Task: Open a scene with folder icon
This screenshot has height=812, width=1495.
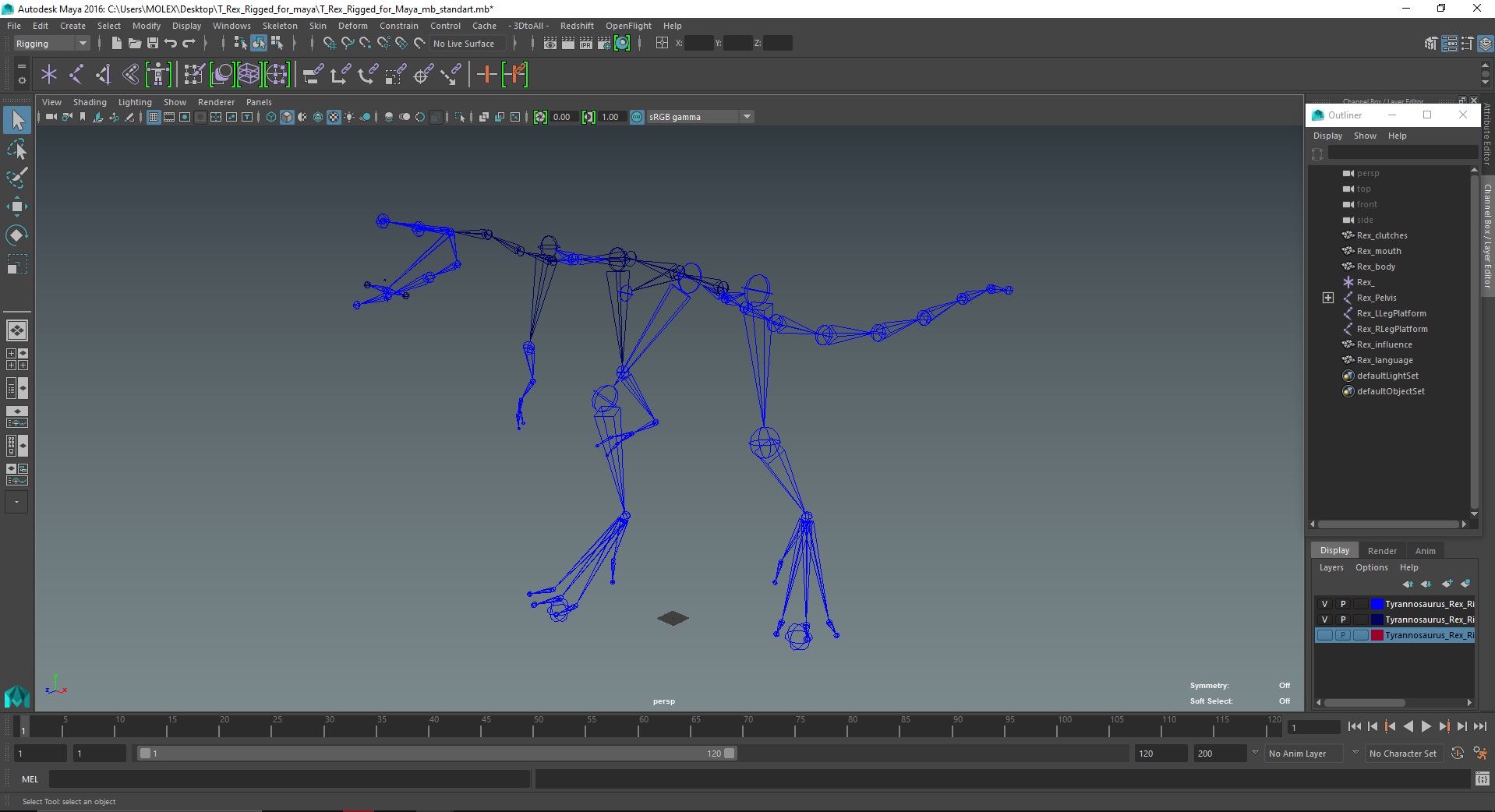Action: point(134,44)
